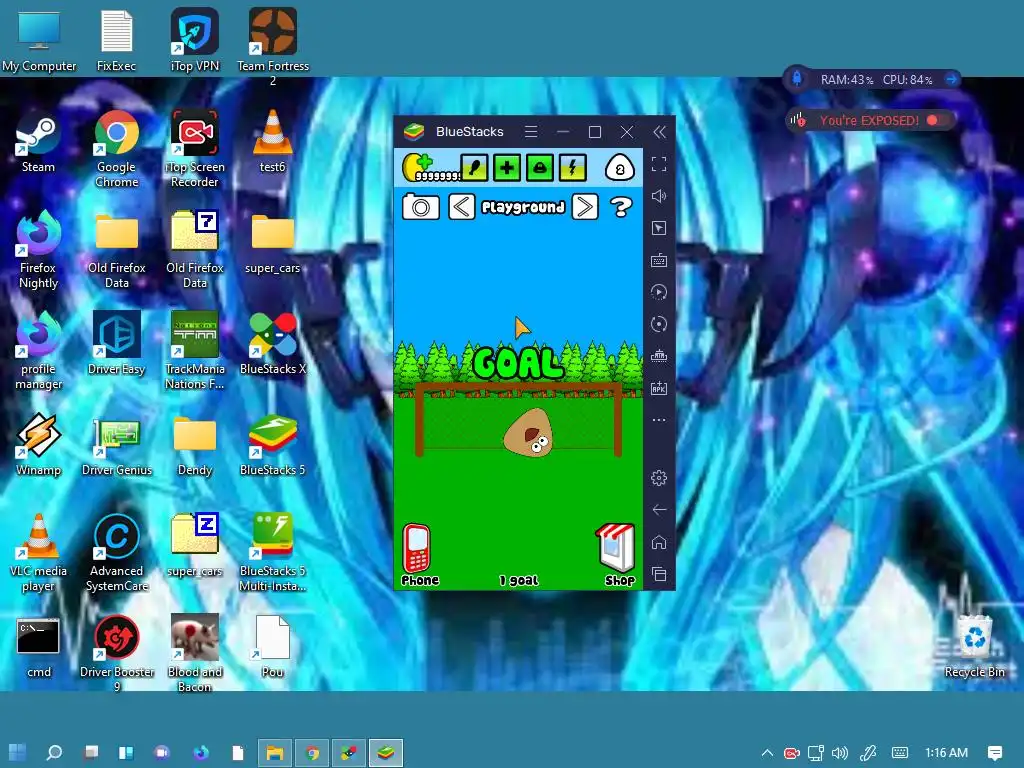Screen dimensions: 1024x768
Task: Click the rocket boost icon in RAM widget
Action: point(797,79)
